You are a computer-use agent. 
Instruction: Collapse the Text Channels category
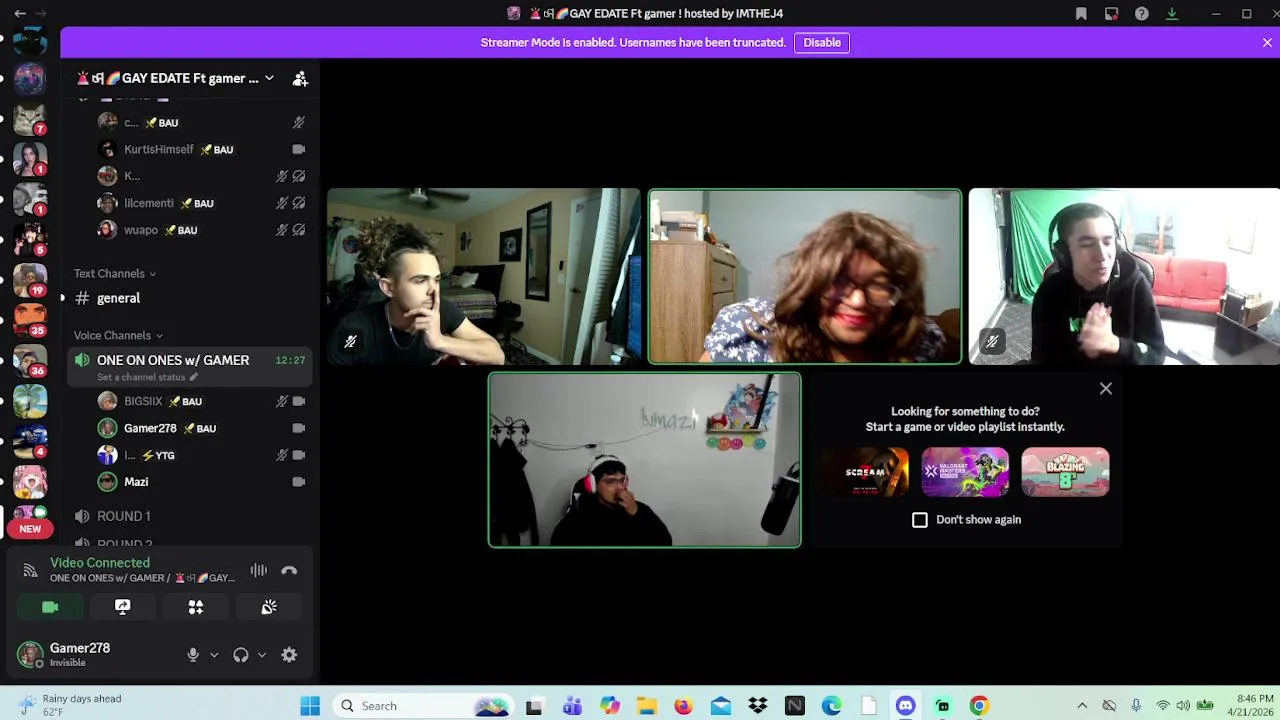point(114,273)
